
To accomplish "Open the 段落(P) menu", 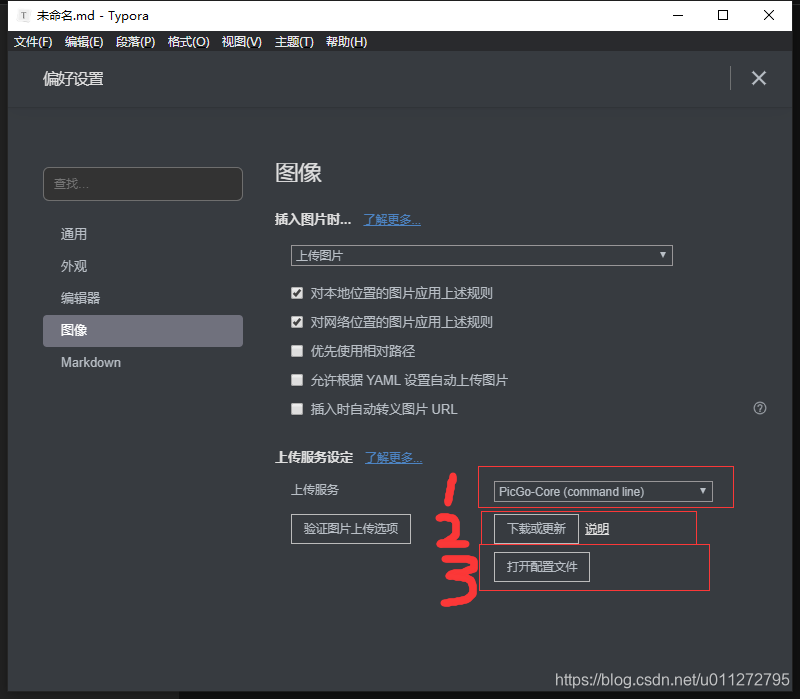I will [135, 42].
